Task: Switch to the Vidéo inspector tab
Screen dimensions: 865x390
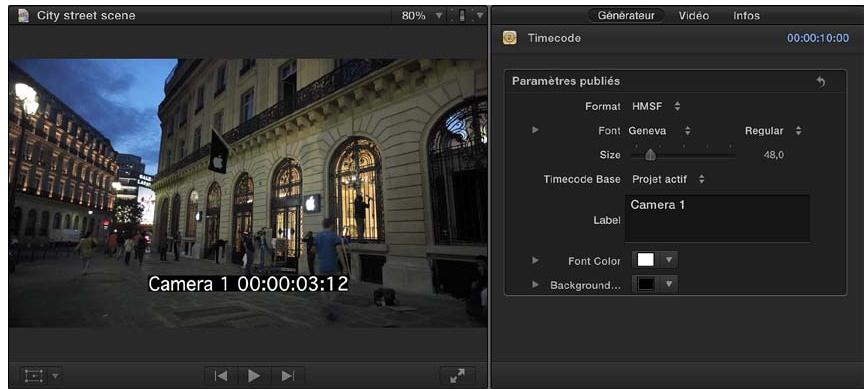Action: (693, 16)
